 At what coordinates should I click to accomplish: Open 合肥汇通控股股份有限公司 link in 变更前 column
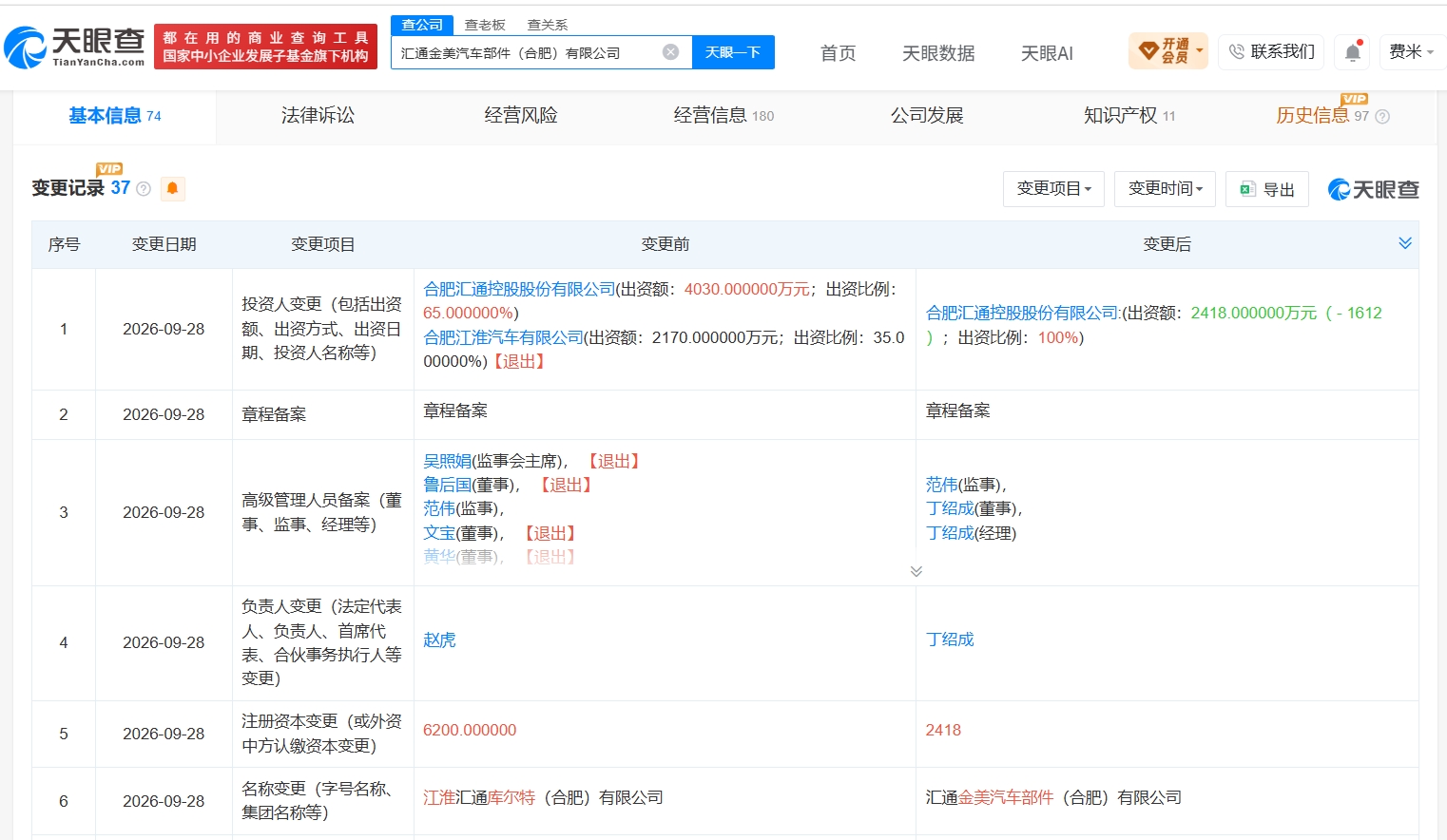tap(519, 289)
